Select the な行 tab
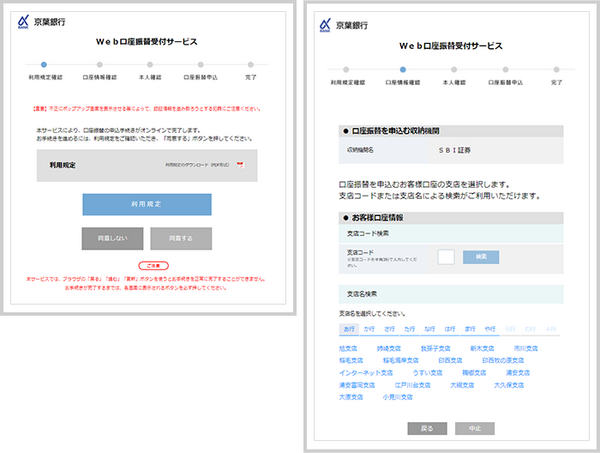The width and height of the screenshot is (600, 453). [x=430, y=329]
